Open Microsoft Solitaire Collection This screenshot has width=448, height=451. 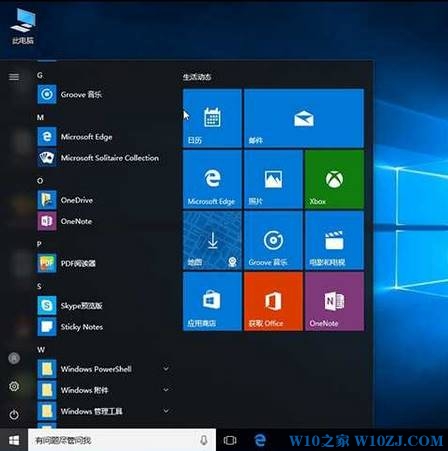pos(103,158)
